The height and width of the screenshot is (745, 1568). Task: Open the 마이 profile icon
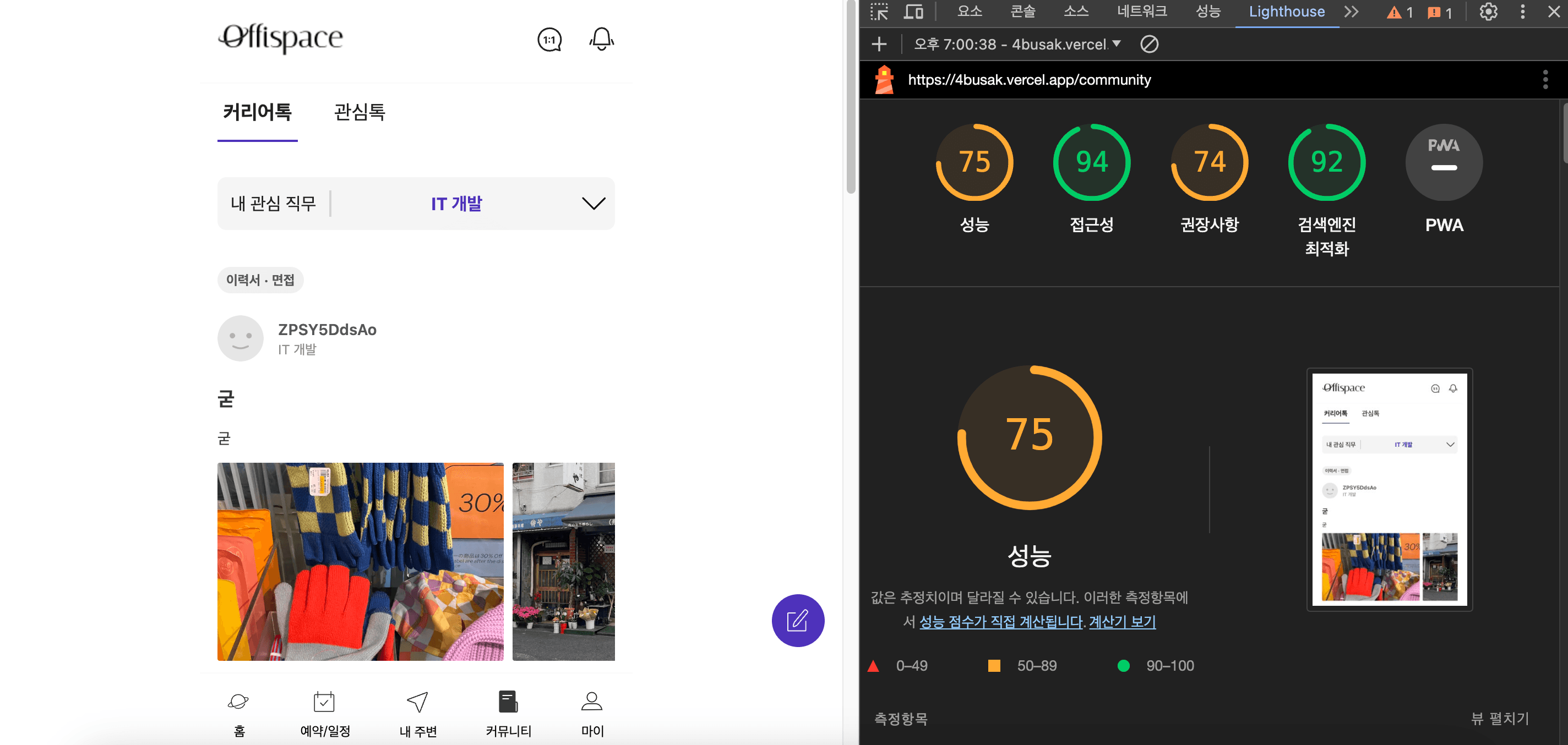pyautogui.click(x=592, y=702)
